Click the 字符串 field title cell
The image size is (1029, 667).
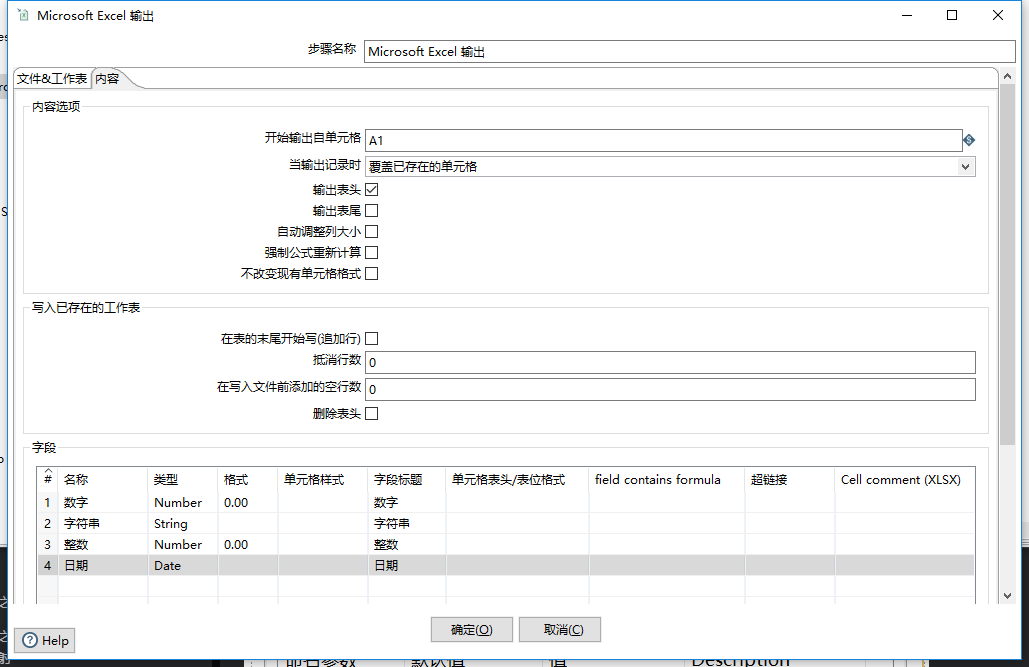pos(407,523)
